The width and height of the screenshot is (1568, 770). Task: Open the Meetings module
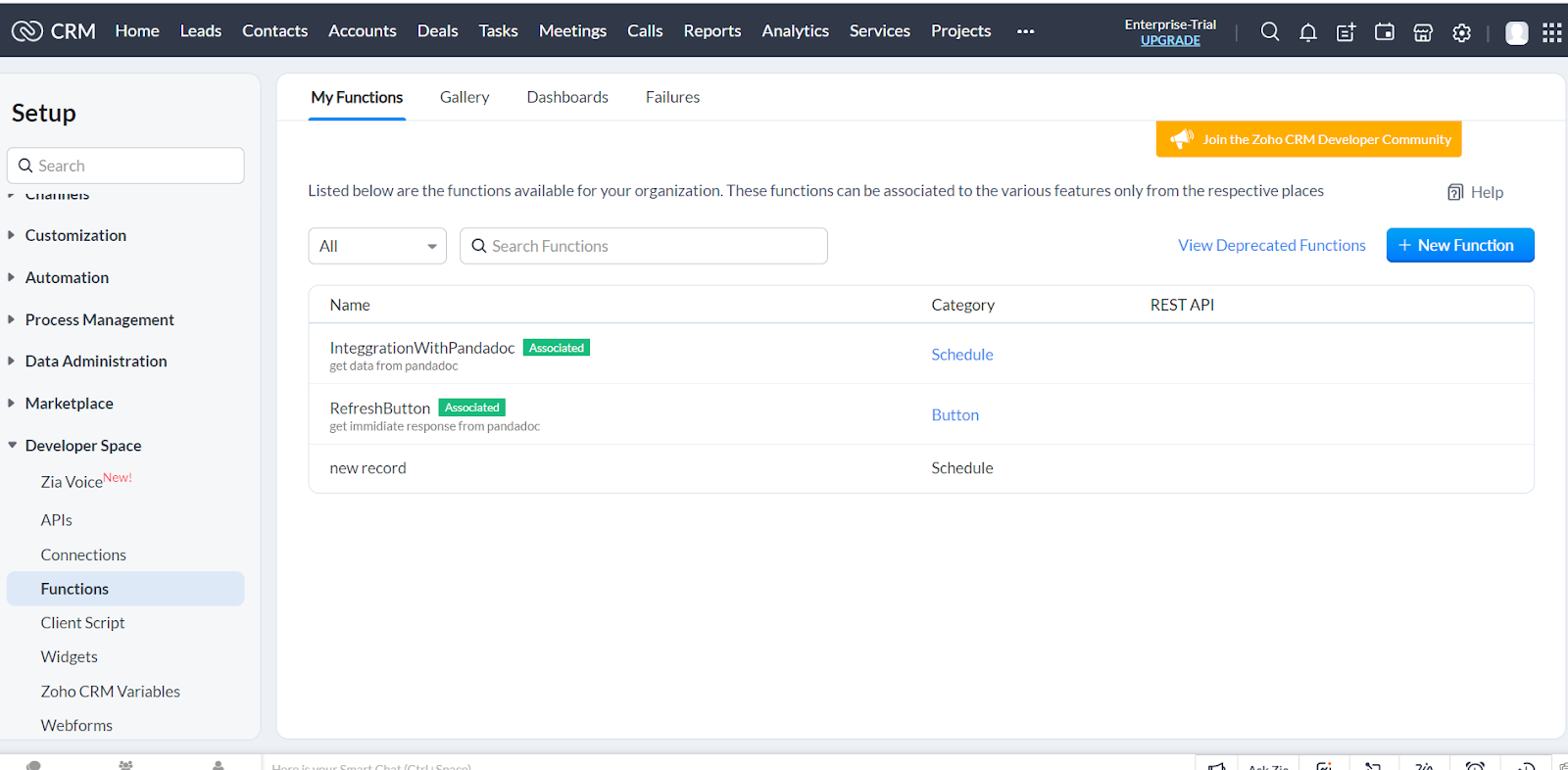tap(572, 31)
